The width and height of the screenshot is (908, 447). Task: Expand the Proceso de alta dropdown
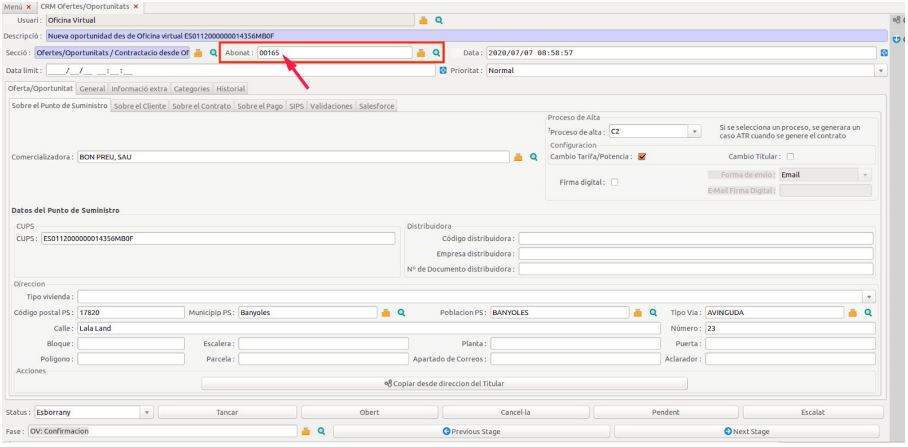(x=694, y=131)
